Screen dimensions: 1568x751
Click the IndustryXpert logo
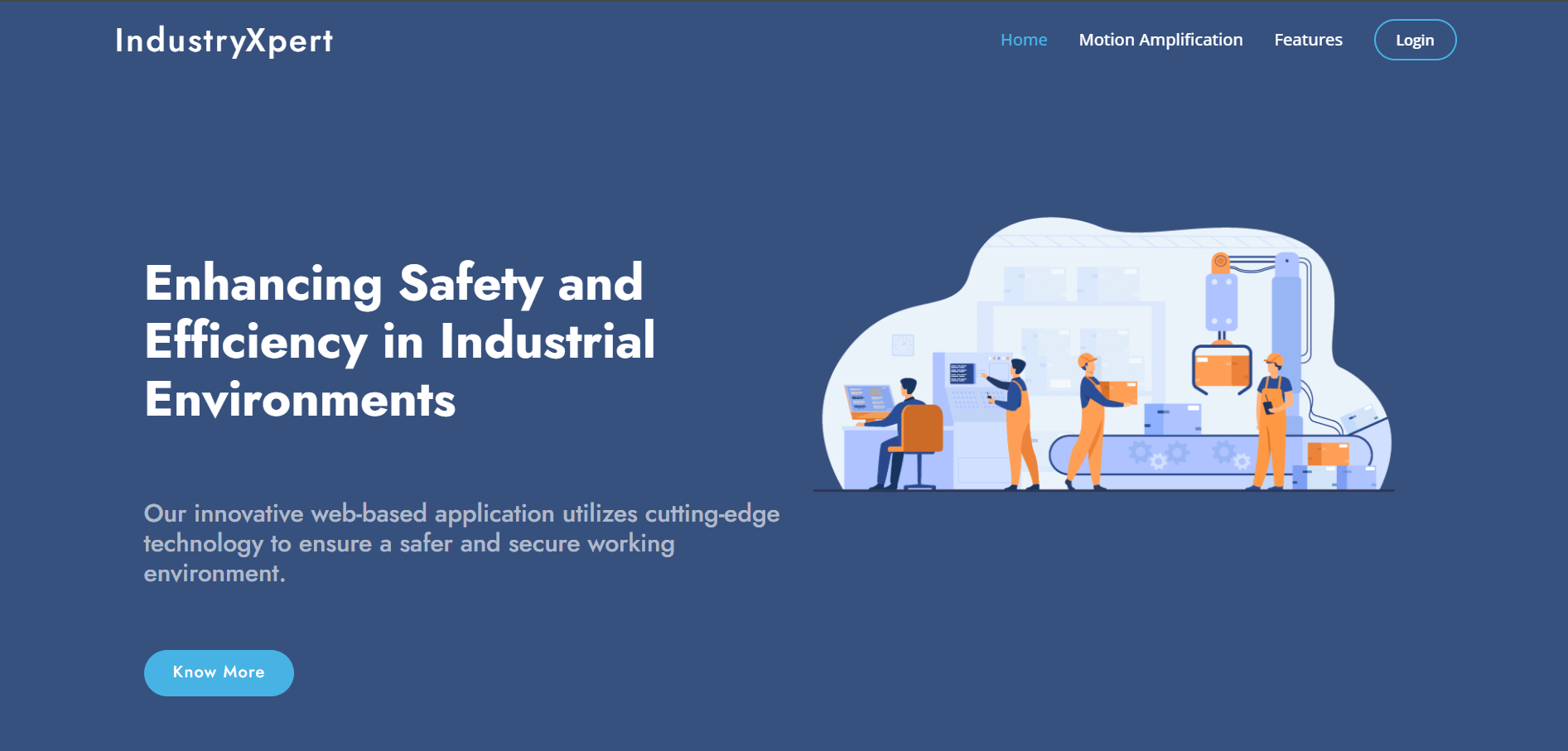pos(224,41)
